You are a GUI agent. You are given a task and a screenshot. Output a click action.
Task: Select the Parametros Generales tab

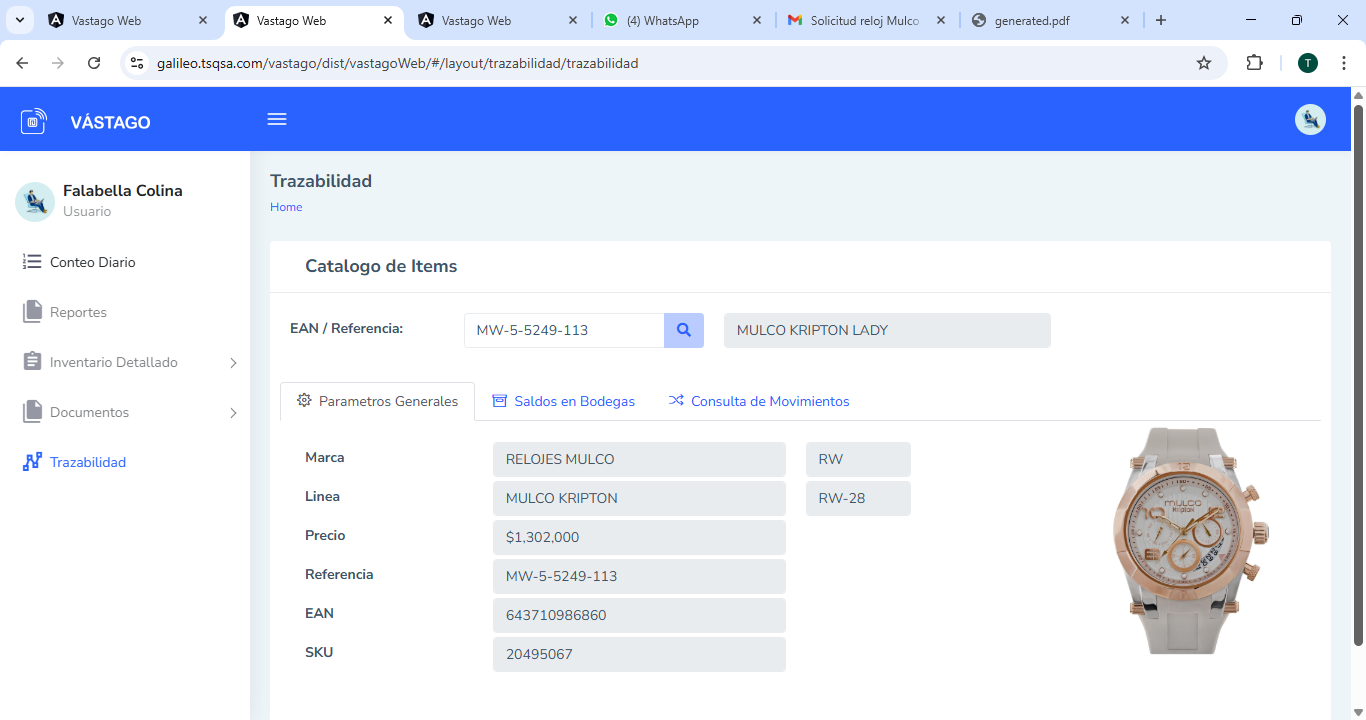point(377,401)
